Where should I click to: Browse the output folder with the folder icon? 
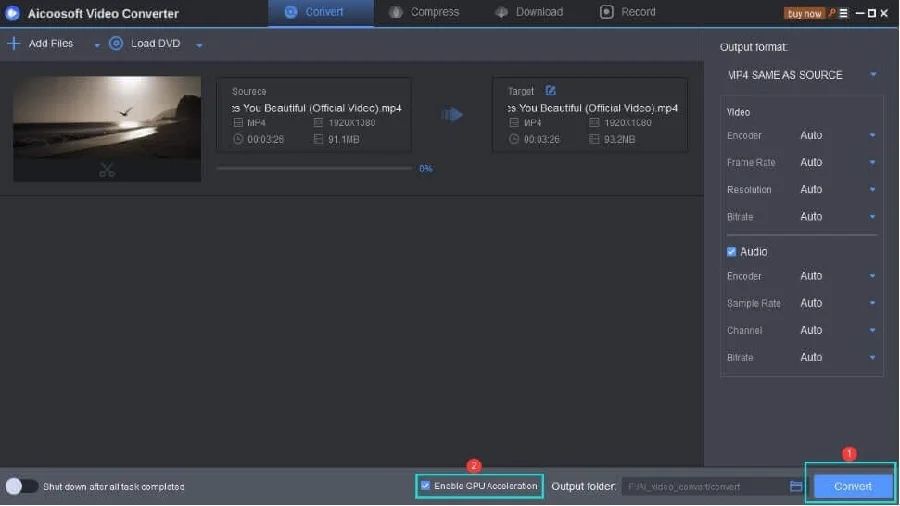796,486
